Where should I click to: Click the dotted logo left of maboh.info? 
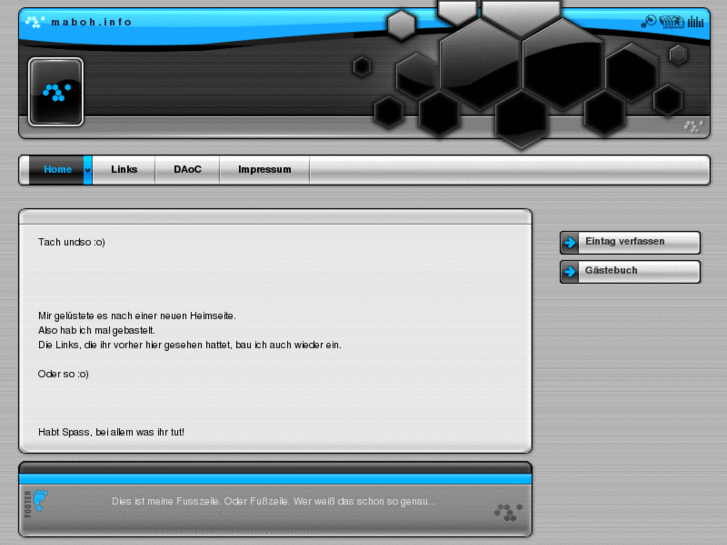coord(35,21)
